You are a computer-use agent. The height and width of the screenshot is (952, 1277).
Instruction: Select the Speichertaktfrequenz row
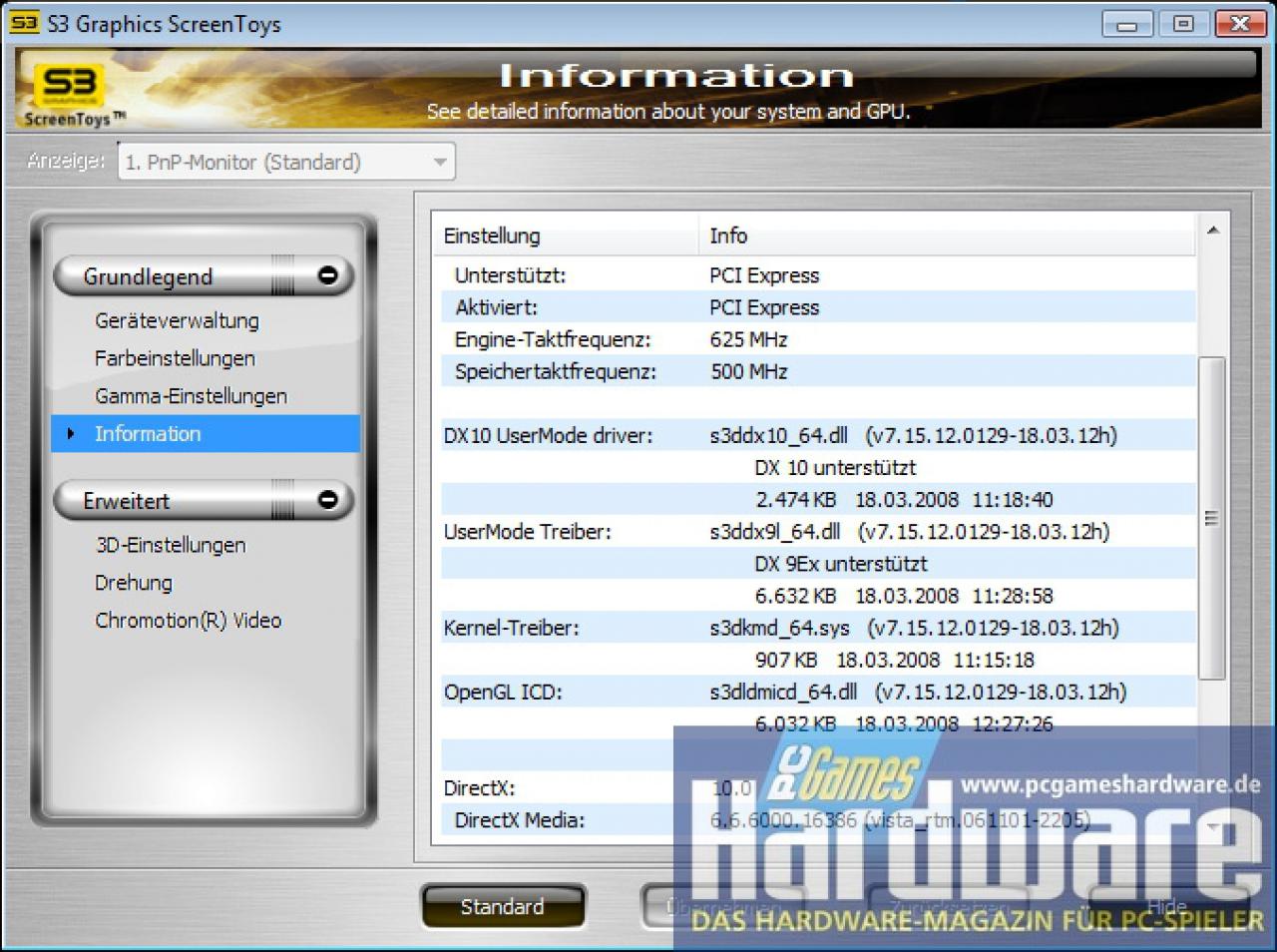click(x=818, y=371)
